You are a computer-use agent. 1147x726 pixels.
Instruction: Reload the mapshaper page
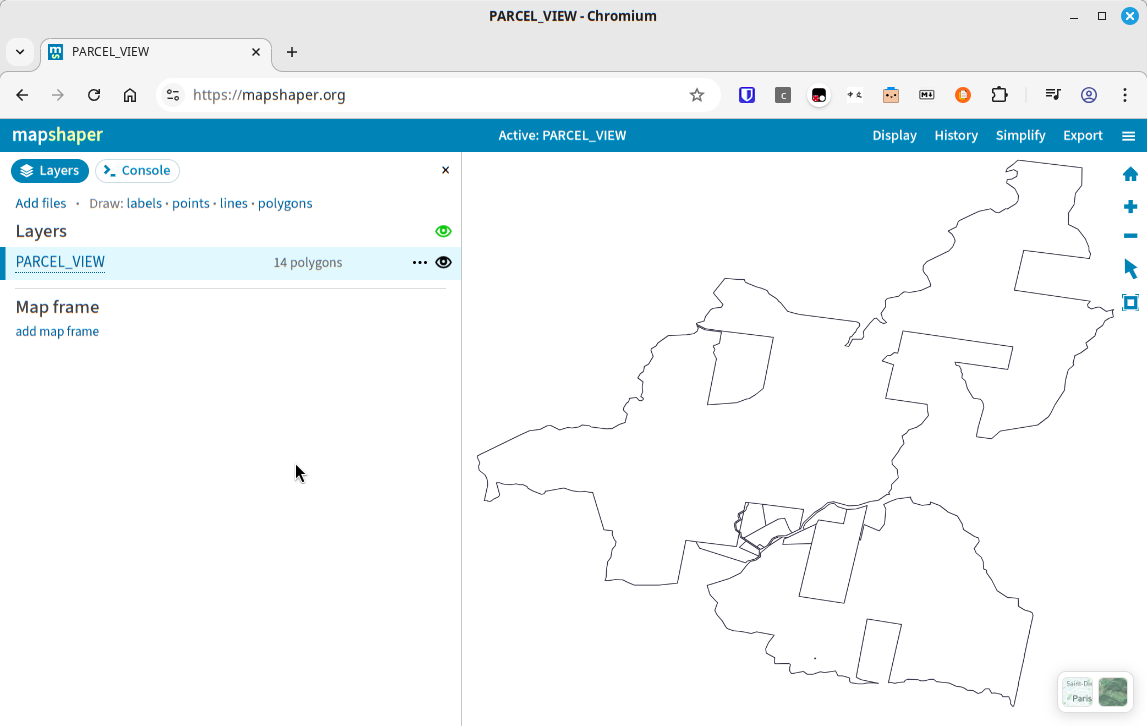tap(94, 95)
